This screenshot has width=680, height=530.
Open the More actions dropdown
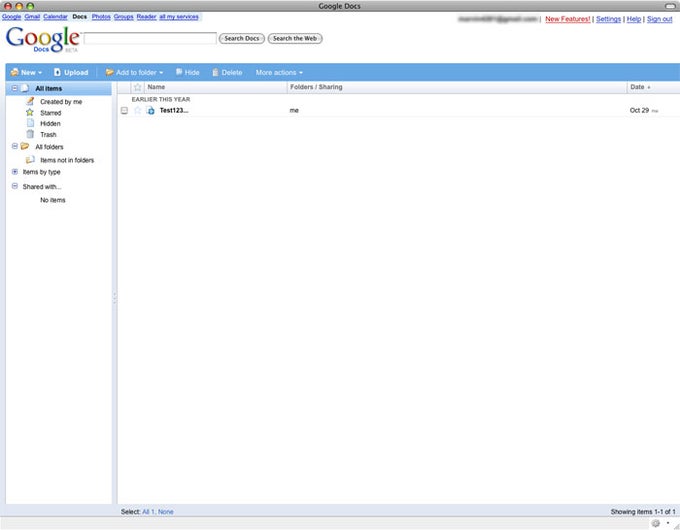(279, 72)
